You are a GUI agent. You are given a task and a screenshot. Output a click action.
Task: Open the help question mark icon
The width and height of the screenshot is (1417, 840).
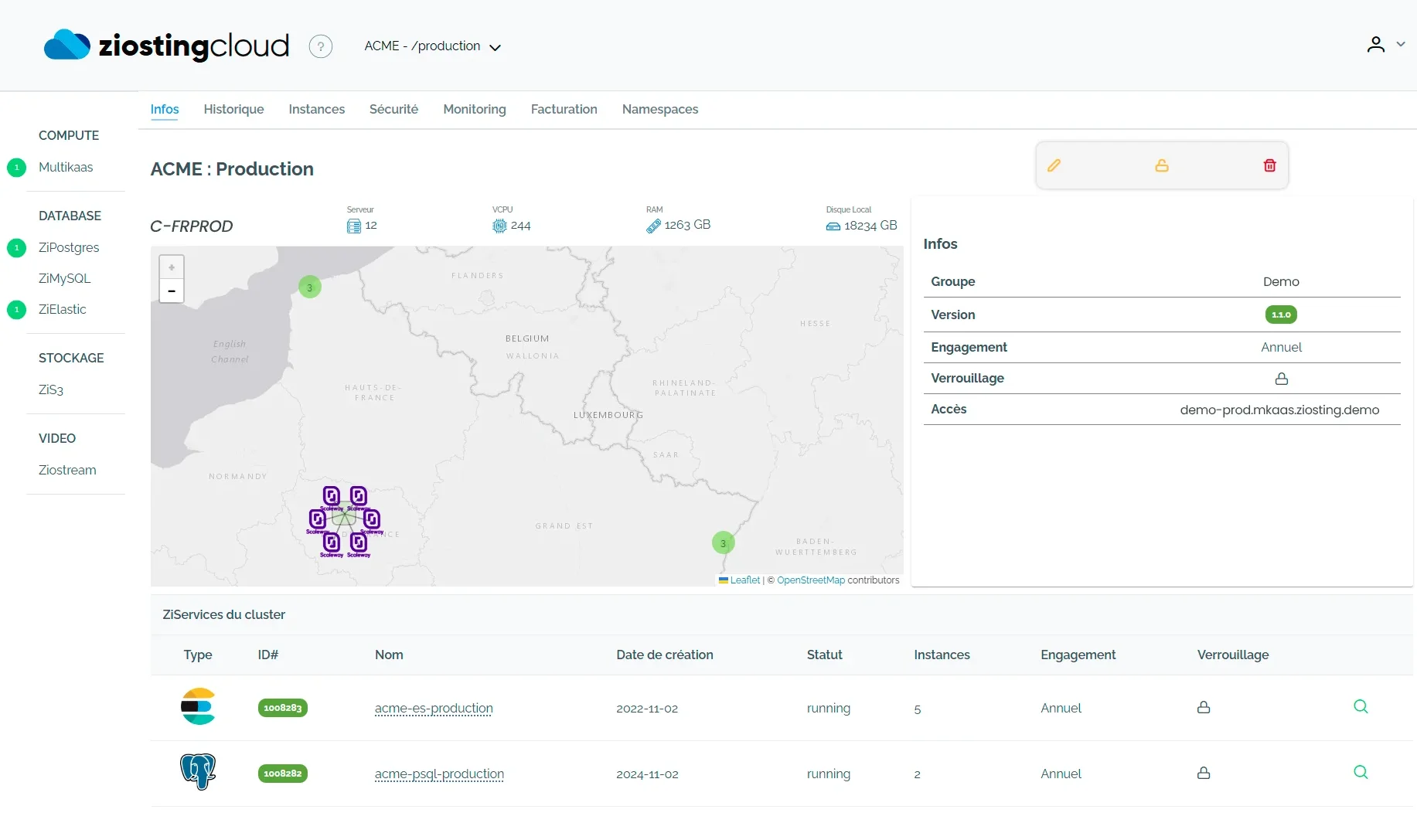[x=321, y=46]
